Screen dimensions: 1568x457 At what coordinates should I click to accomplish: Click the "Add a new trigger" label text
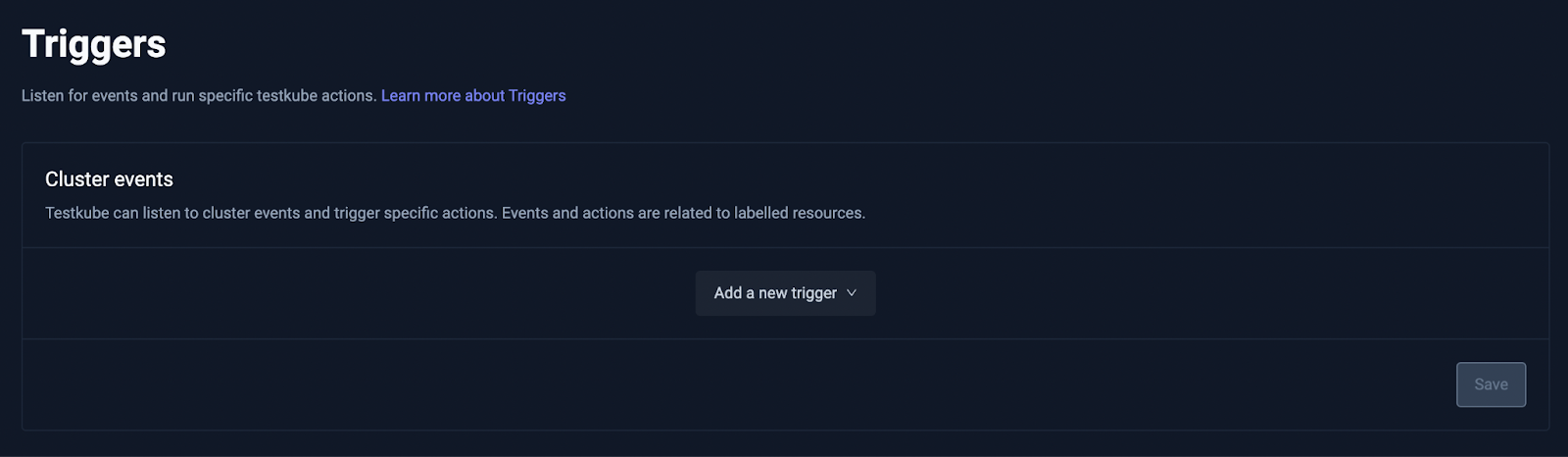[x=775, y=293]
